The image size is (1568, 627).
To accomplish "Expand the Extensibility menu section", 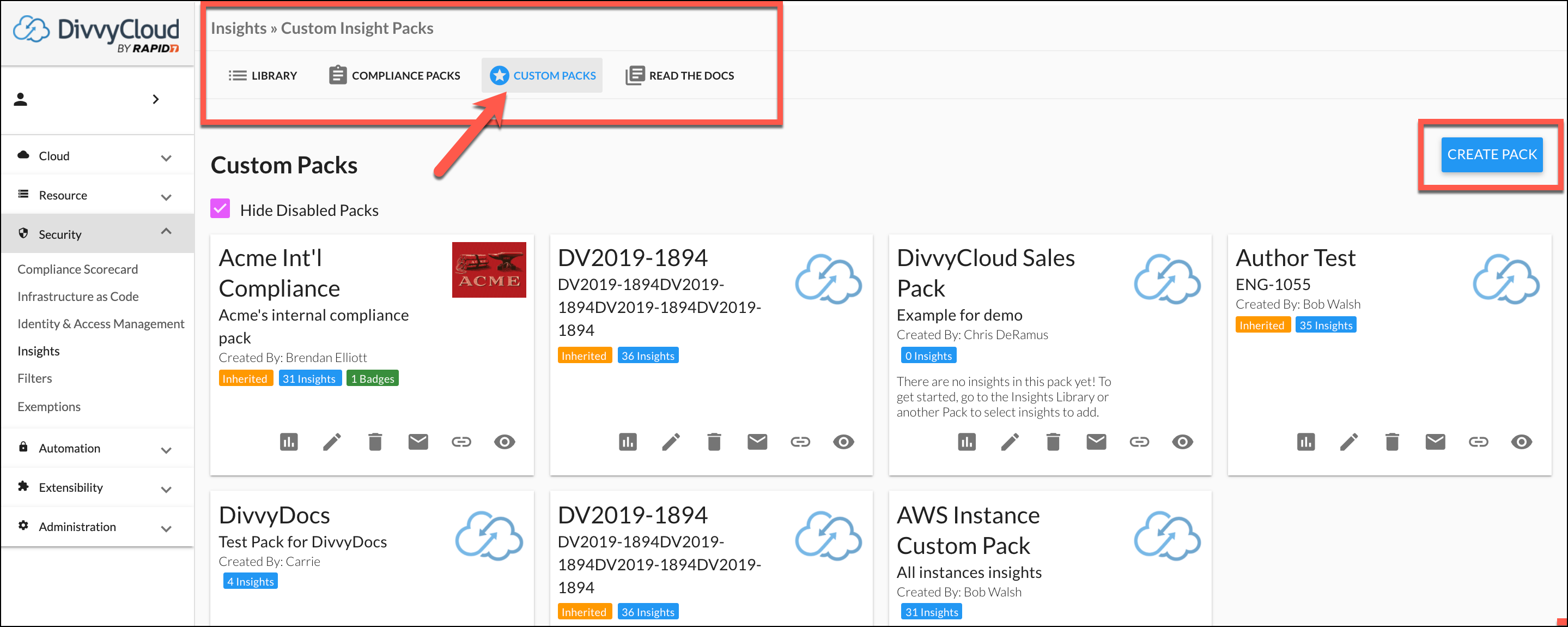I will click(x=98, y=487).
